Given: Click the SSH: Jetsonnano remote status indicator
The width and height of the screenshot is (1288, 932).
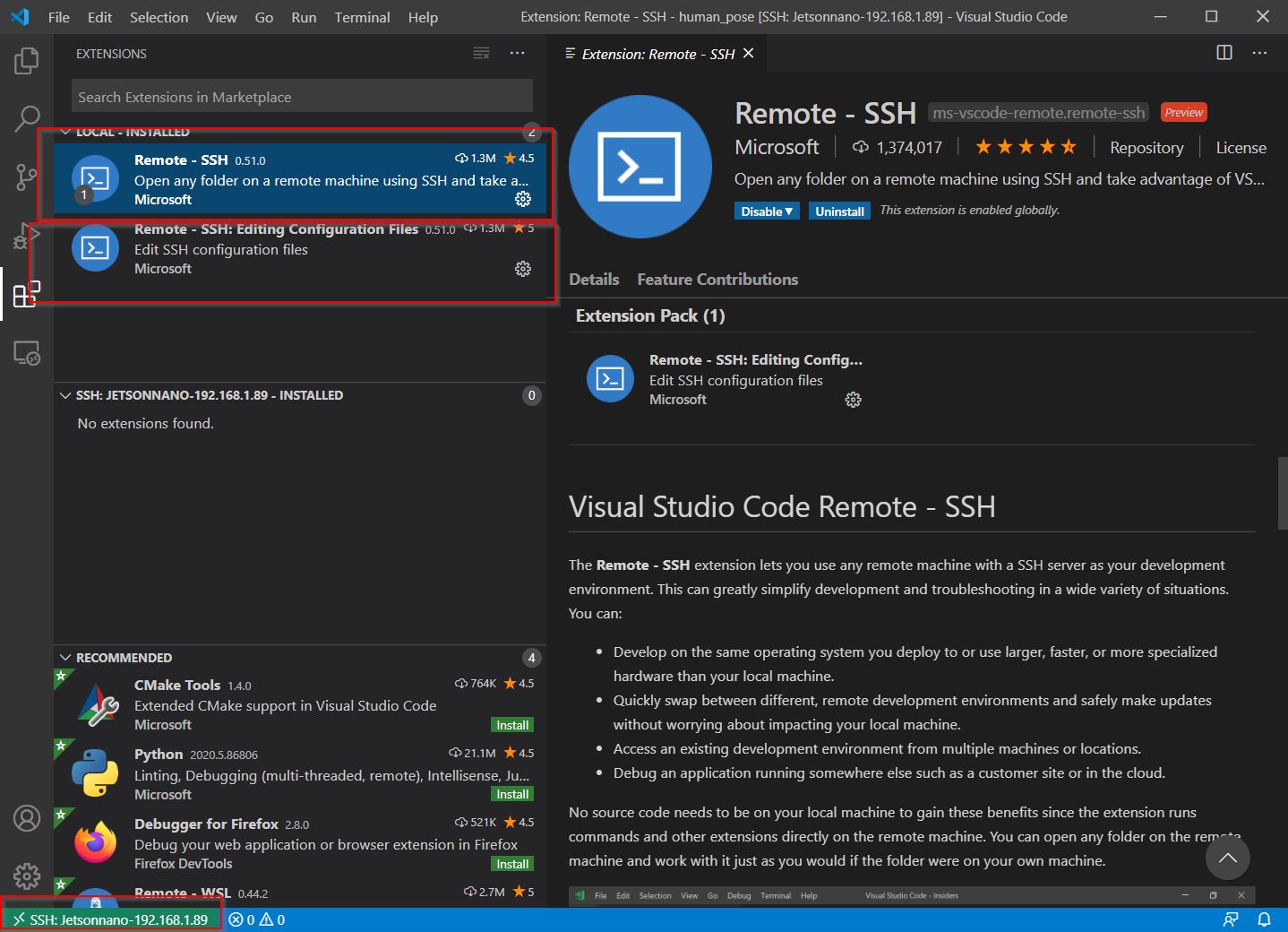Looking at the screenshot, I should pos(110,919).
